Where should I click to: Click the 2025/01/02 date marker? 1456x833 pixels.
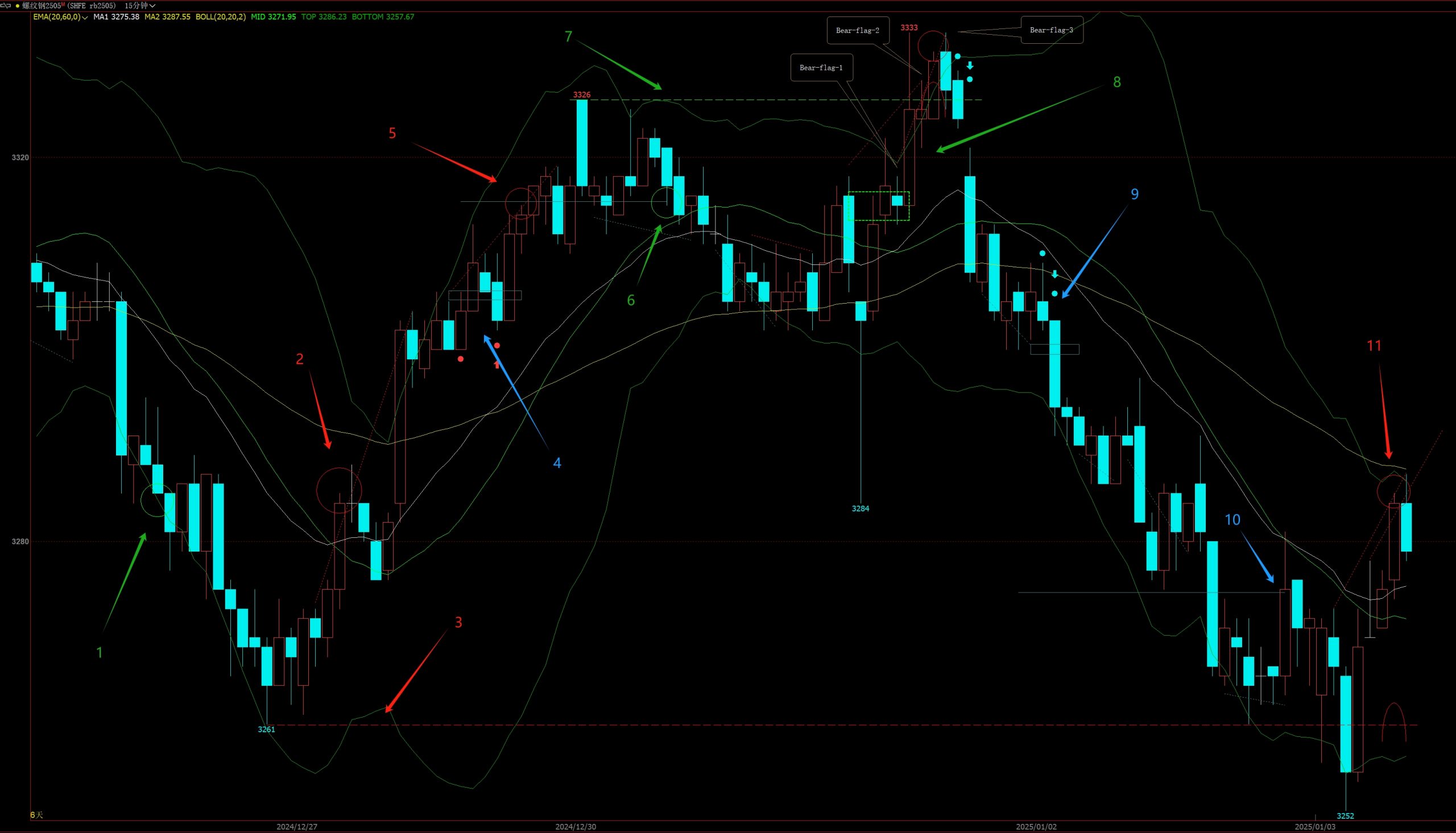tap(1036, 827)
